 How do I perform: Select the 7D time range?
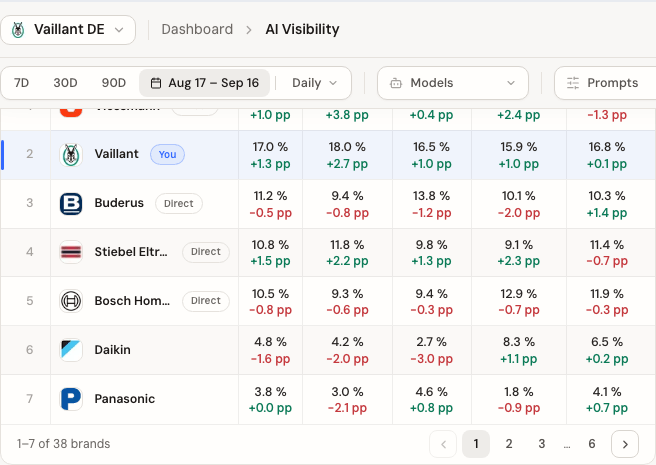click(x=21, y=83)
